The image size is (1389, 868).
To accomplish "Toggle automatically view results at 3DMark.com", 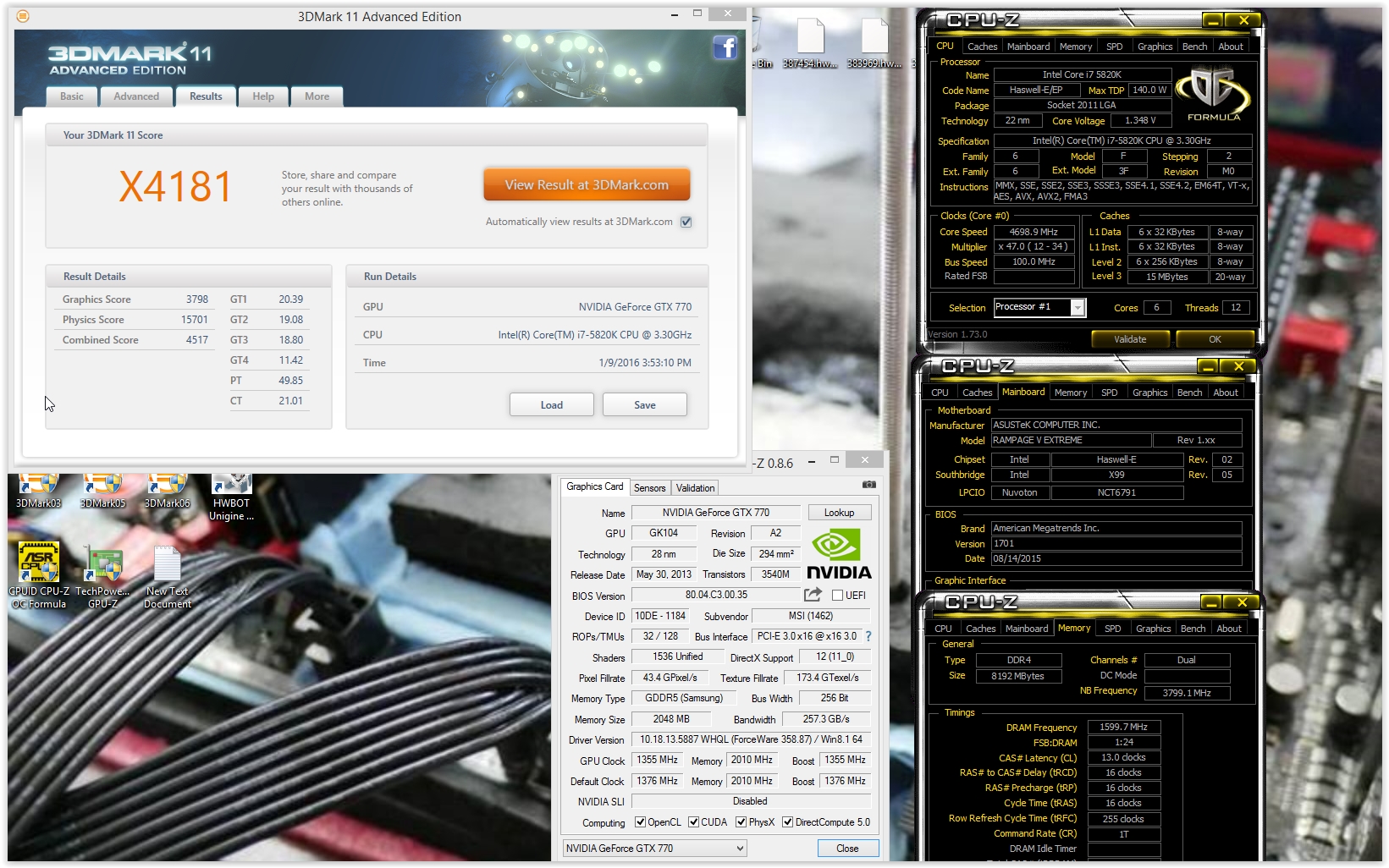I will pyautogui.click(x=686, y=222).
